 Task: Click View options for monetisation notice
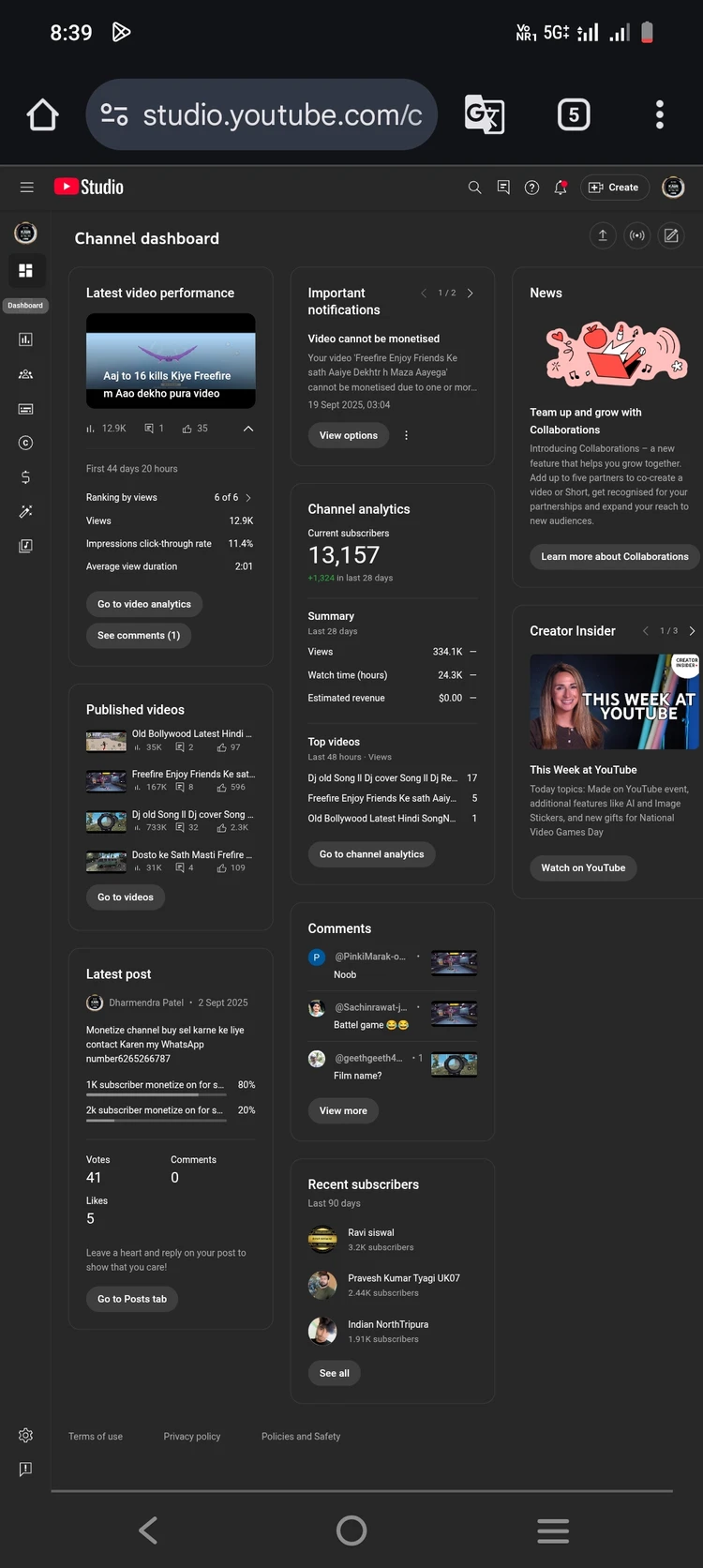[349, 435]
